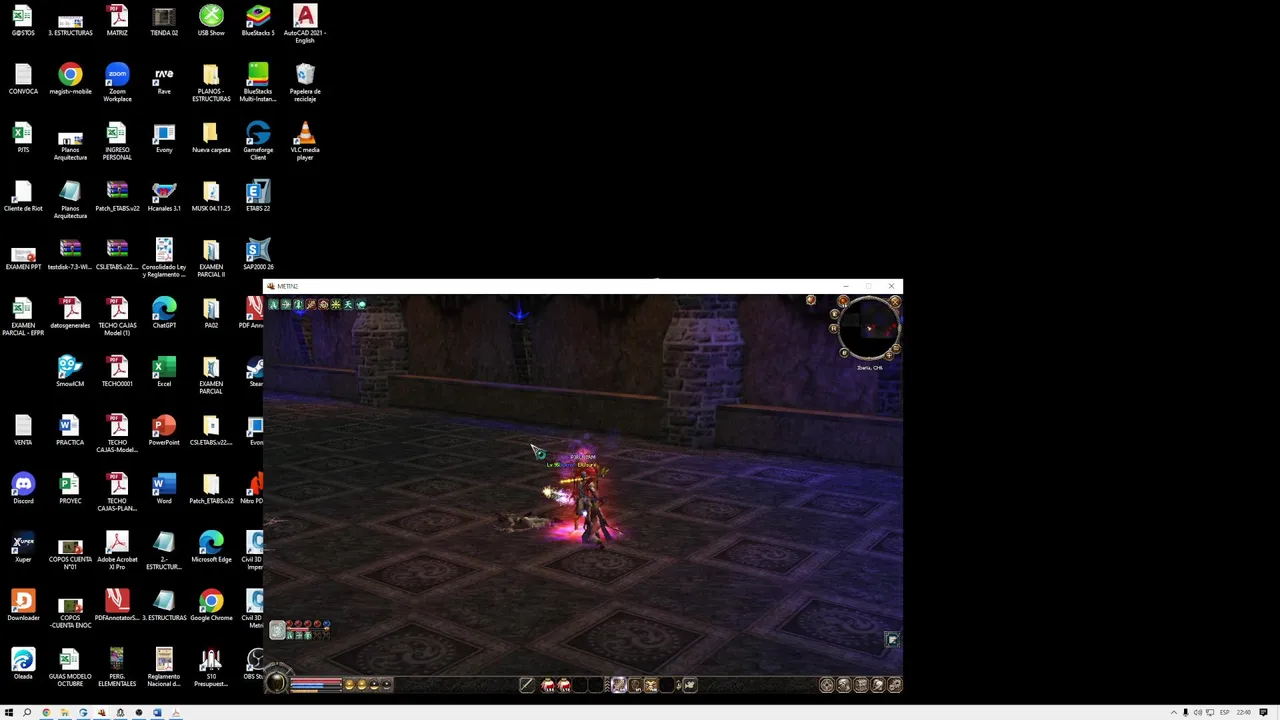The height and width of the screenshot is (720, 1280).
Task: Click the red HP bar in Metin2
Action: [316, 679]
